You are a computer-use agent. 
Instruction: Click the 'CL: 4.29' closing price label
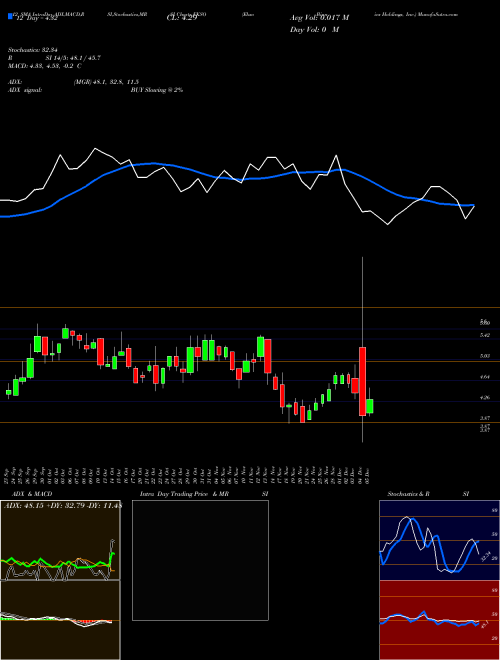pos(182,18)
